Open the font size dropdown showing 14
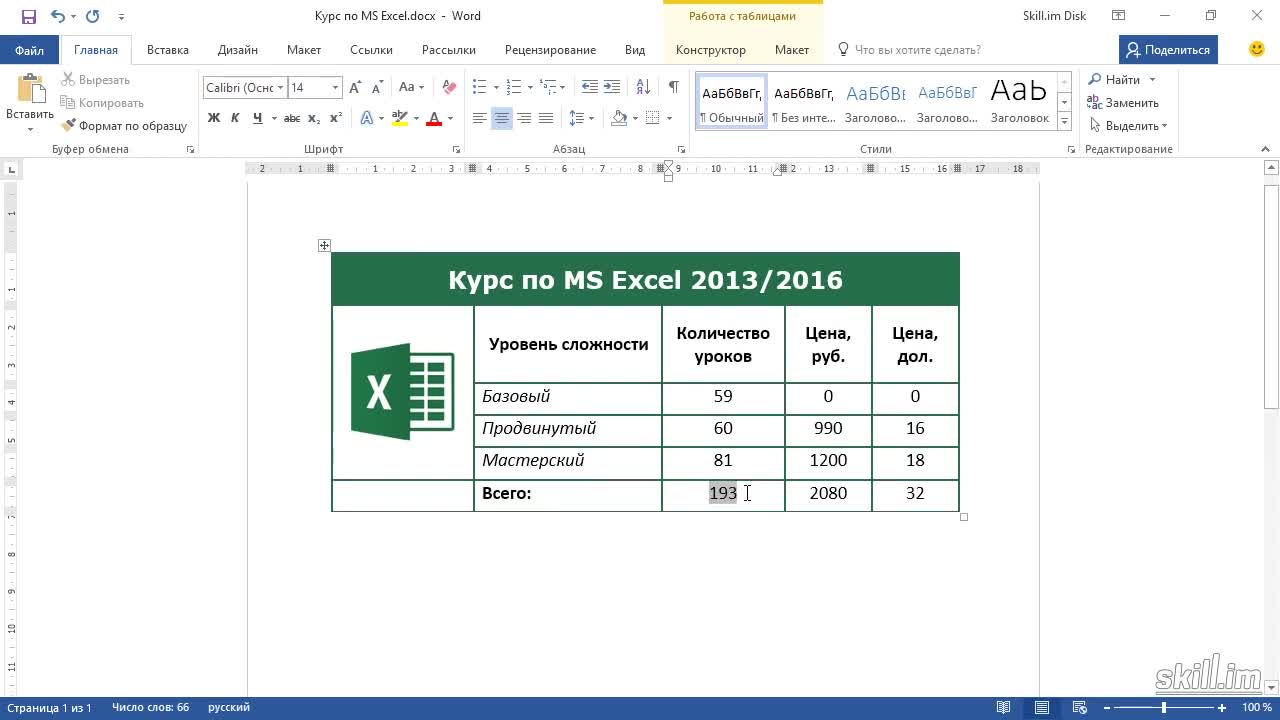The height and width of the screenshot is (720, 1280). (335, 88)
